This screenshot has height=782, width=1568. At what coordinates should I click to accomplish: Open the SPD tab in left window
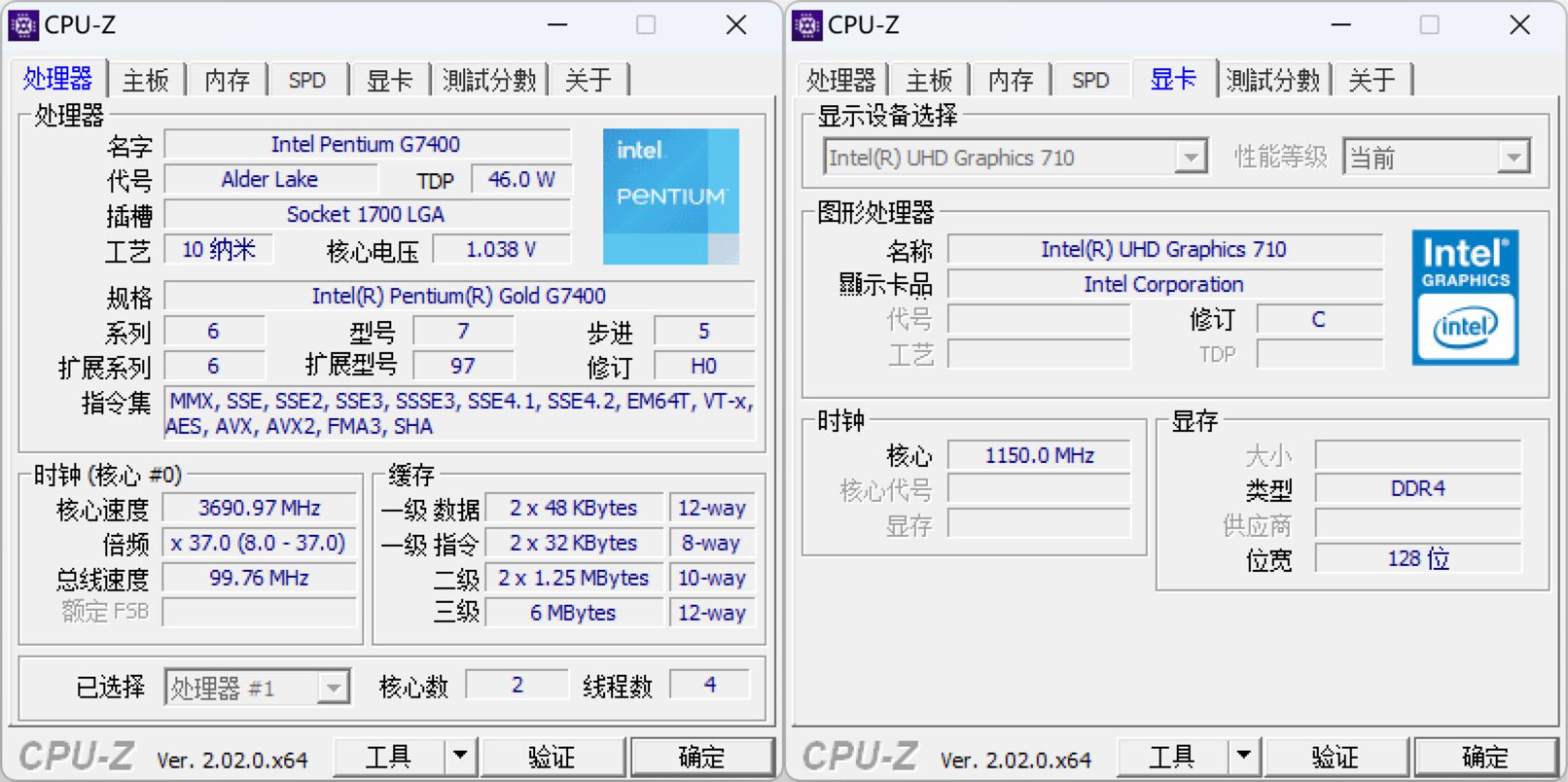(x=307, y=80)
